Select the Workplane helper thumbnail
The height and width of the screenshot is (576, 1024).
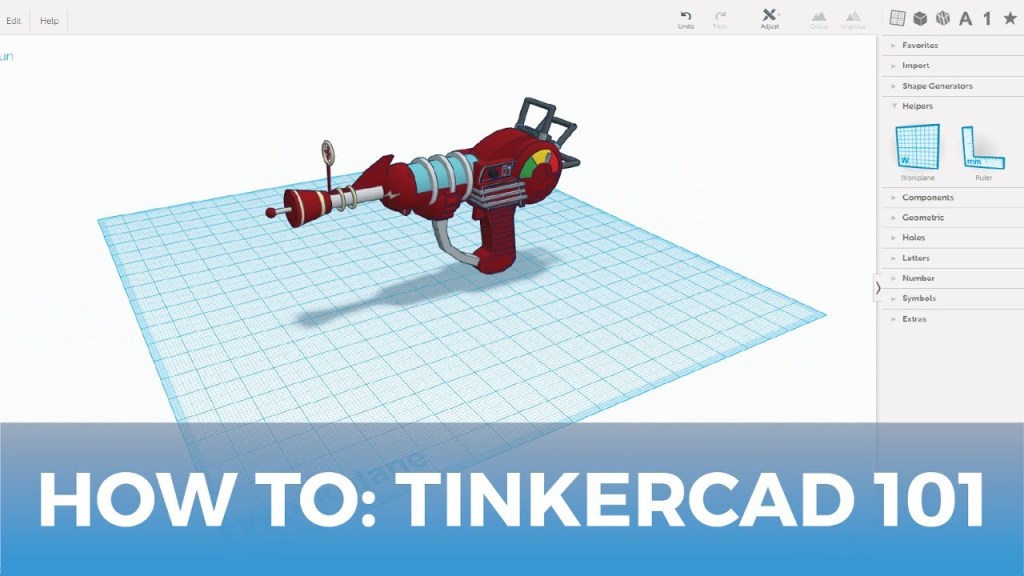click(917, 147)
